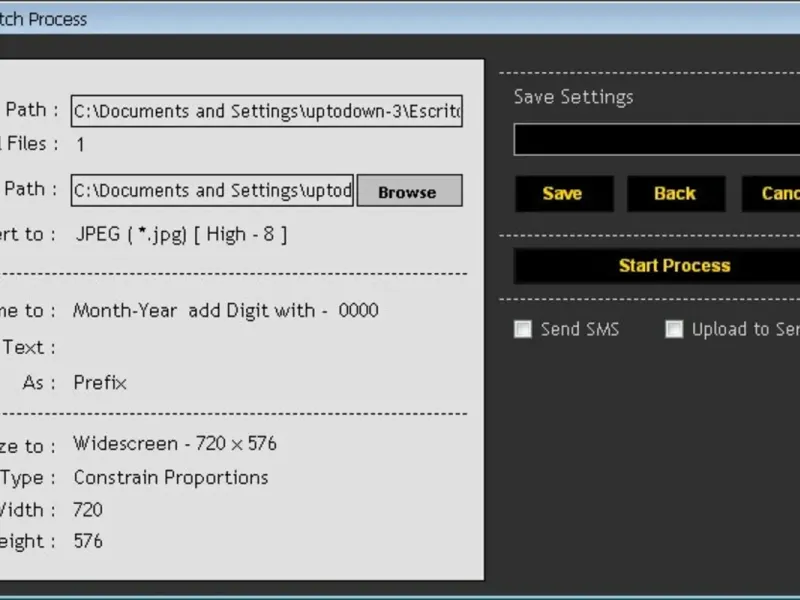Click the height value 576
The height and width of the screenshot is (600, 800).
pos(88,541)
